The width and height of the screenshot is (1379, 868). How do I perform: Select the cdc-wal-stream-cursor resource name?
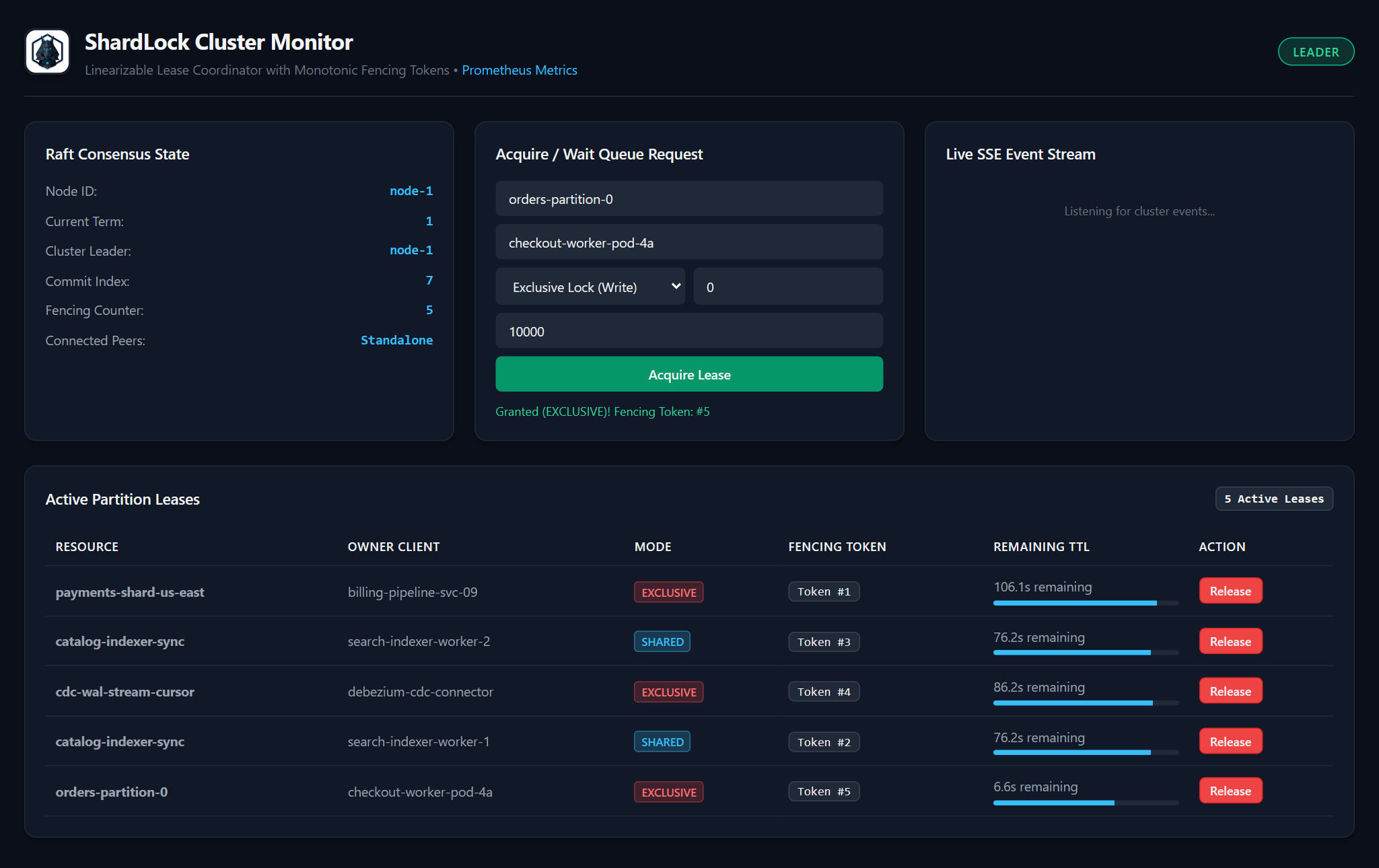125,692
